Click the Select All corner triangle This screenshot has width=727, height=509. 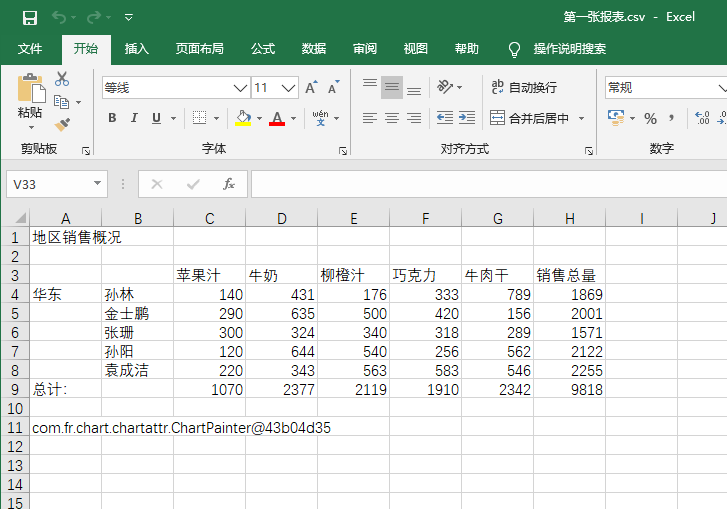click(x=19, y=218)
